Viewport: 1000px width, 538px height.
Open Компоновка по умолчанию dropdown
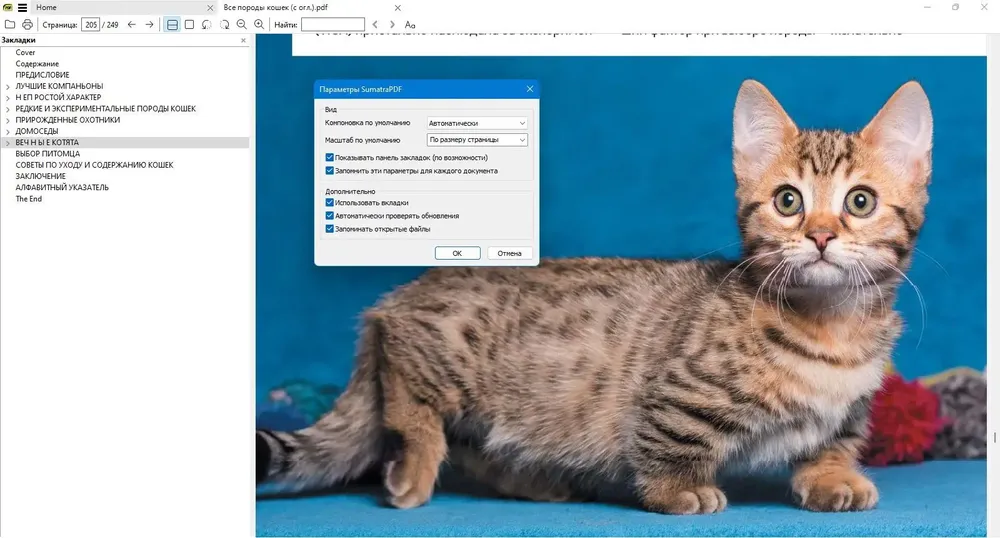(x=477, y=123)
